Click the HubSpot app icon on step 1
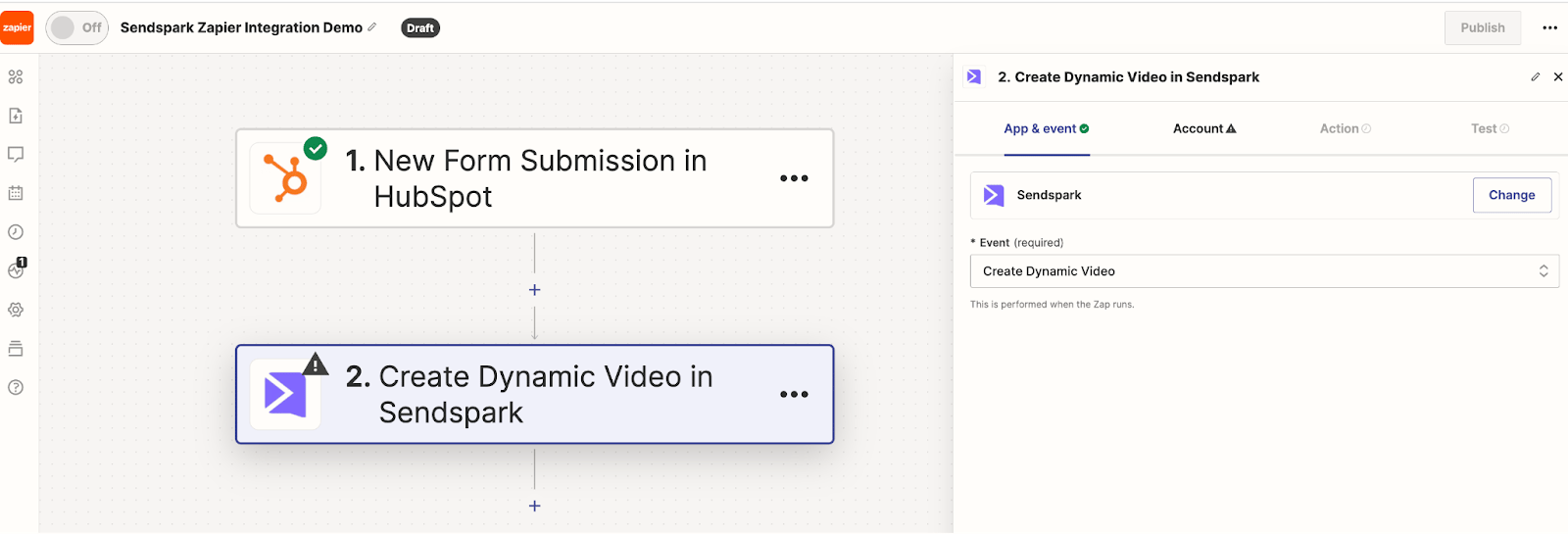The image size is (1568, 534). tap(285, 178)
